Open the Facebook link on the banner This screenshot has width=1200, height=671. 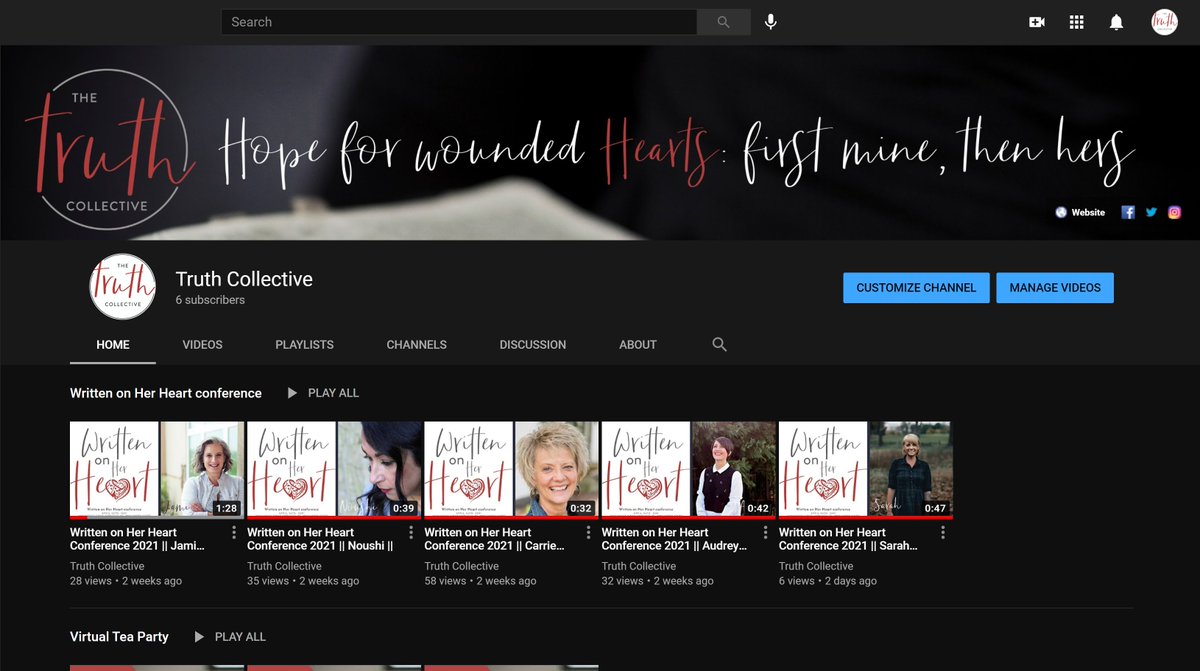tap(1128, 212)
